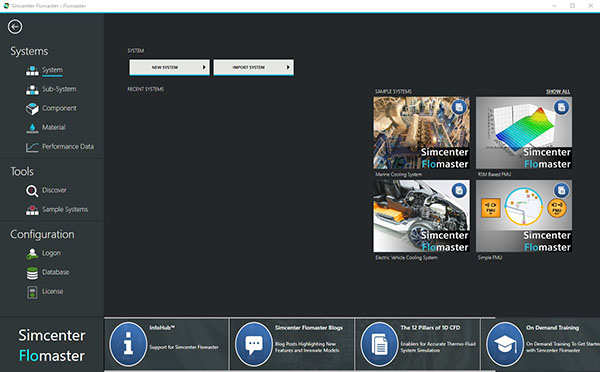This screenshot has width=600, height=372.
Task: Click the IMPORT SYSTEM button
Action: 254,67
